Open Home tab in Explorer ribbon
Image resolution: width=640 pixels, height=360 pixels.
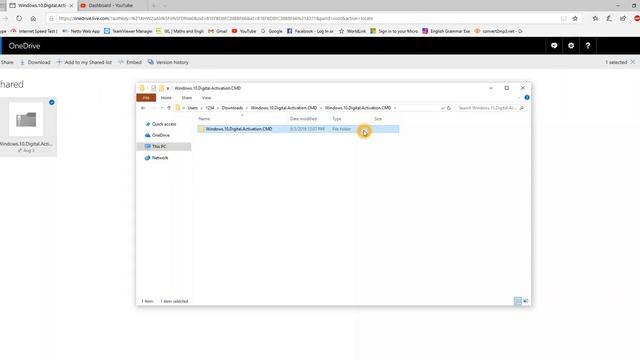pos(166,98)
